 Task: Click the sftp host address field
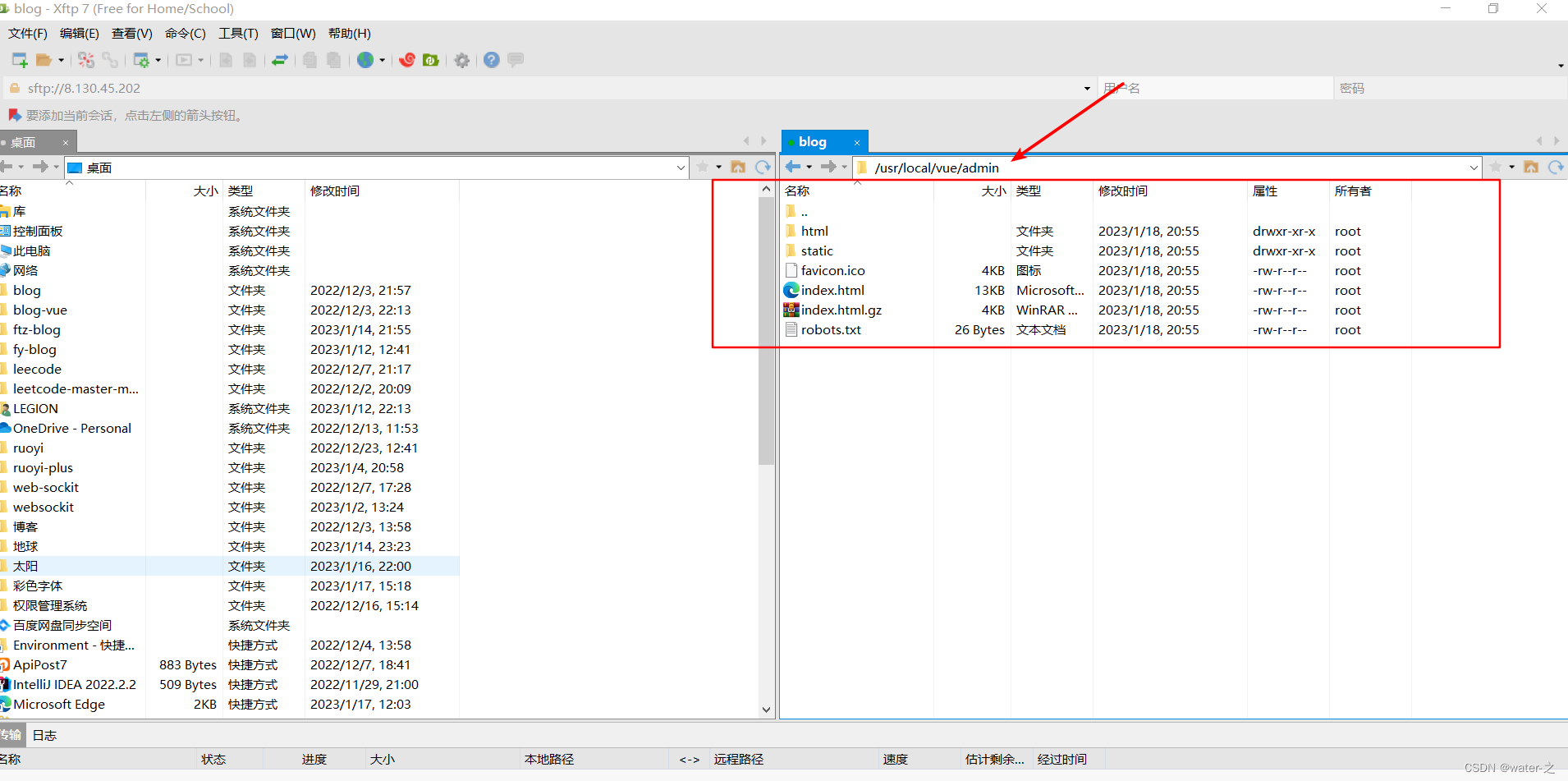click(550, 88)
